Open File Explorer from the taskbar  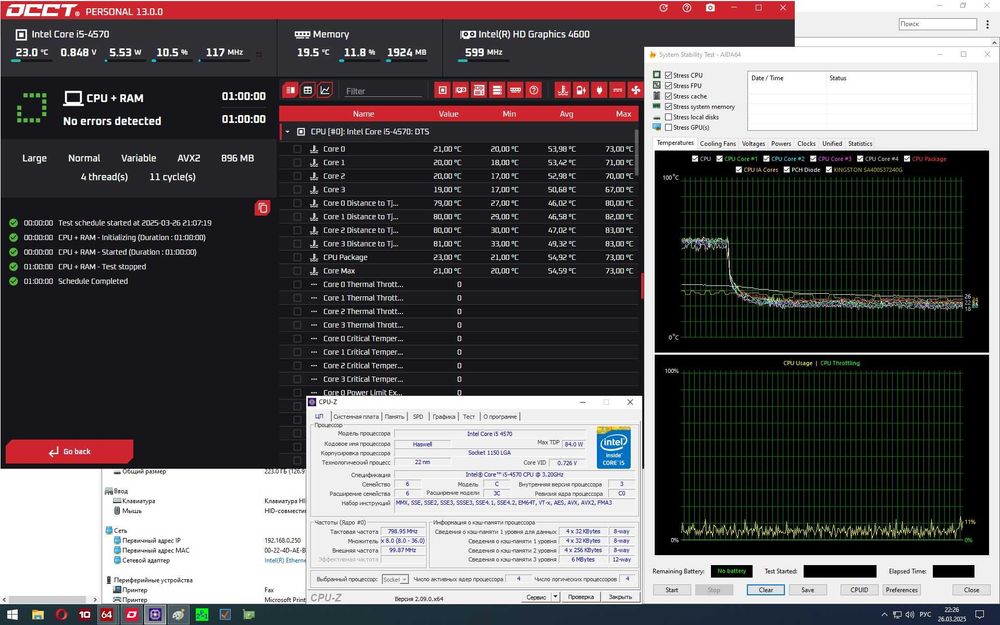38,615
